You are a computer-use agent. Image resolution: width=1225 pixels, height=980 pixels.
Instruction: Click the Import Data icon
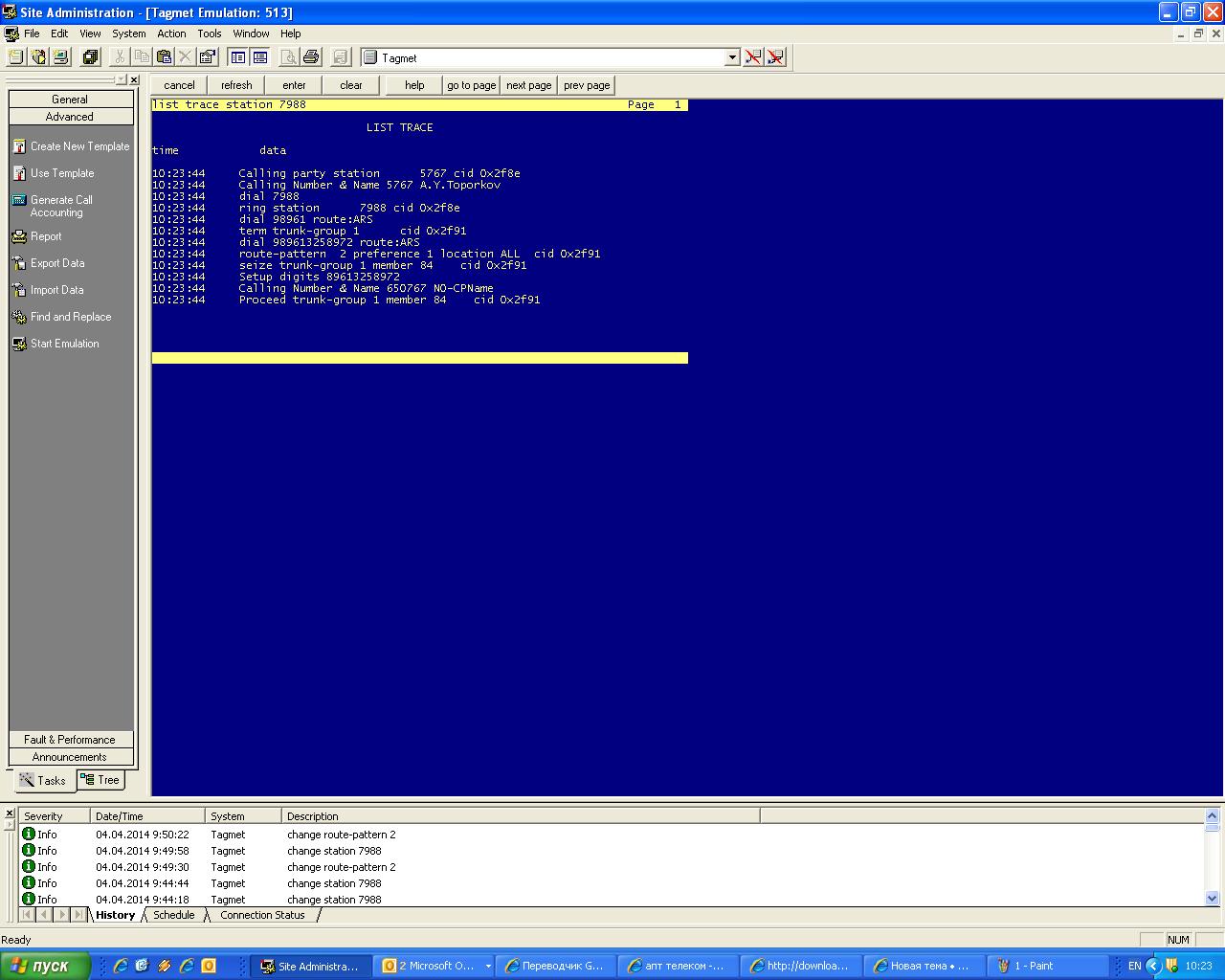coord(19,290)
